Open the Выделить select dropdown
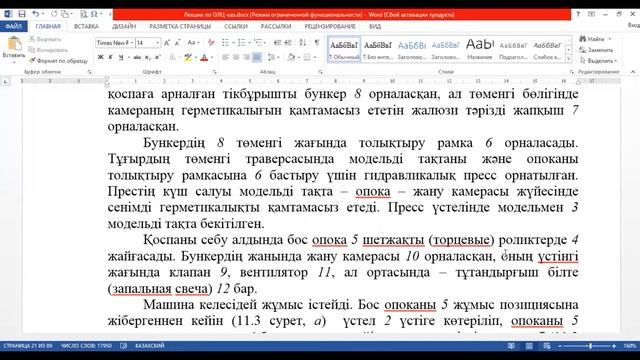This screenshot has height=360, width=640. tap(599, 60)
